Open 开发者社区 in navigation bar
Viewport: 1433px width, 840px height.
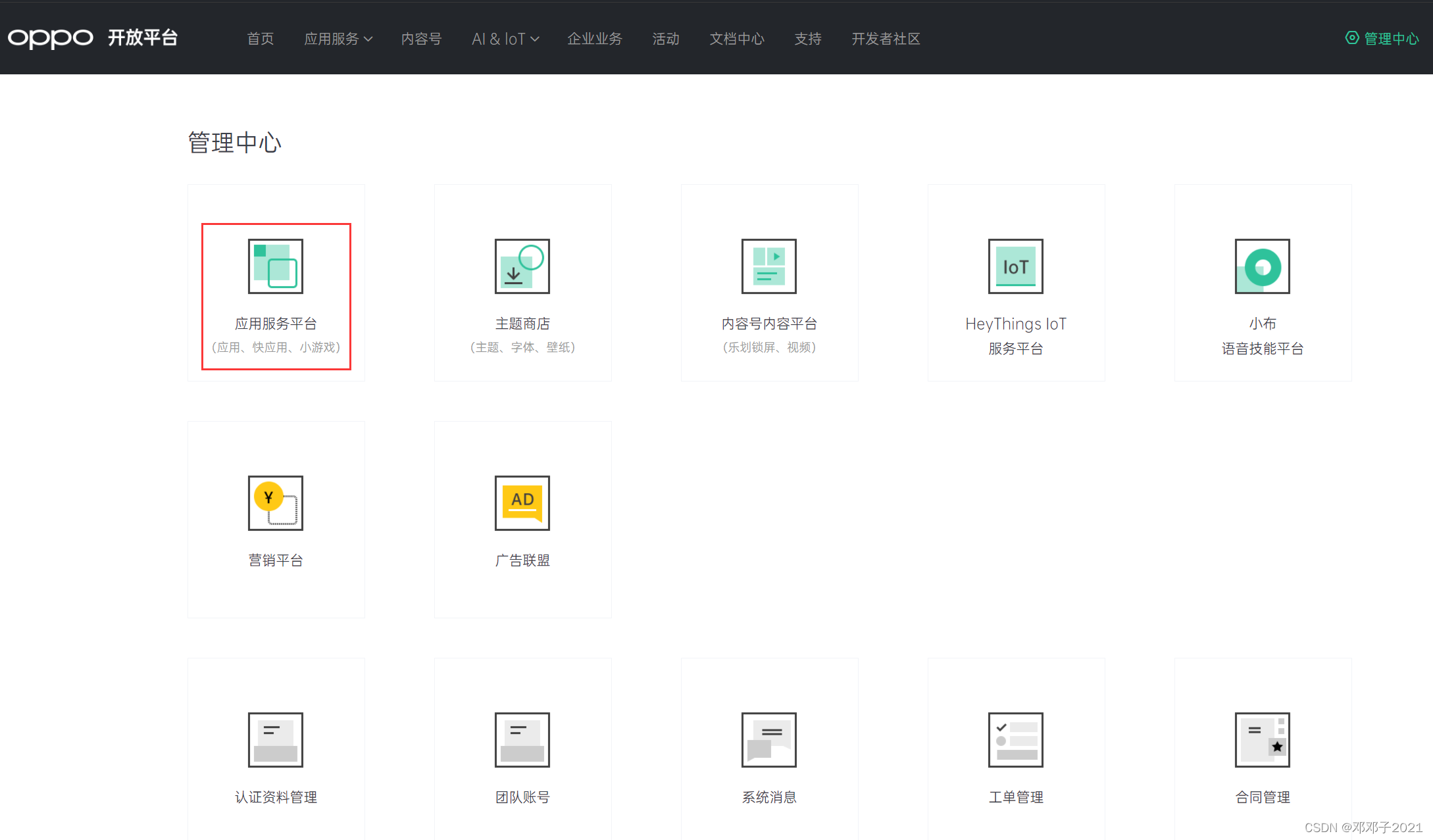click(x=886, y=39)
